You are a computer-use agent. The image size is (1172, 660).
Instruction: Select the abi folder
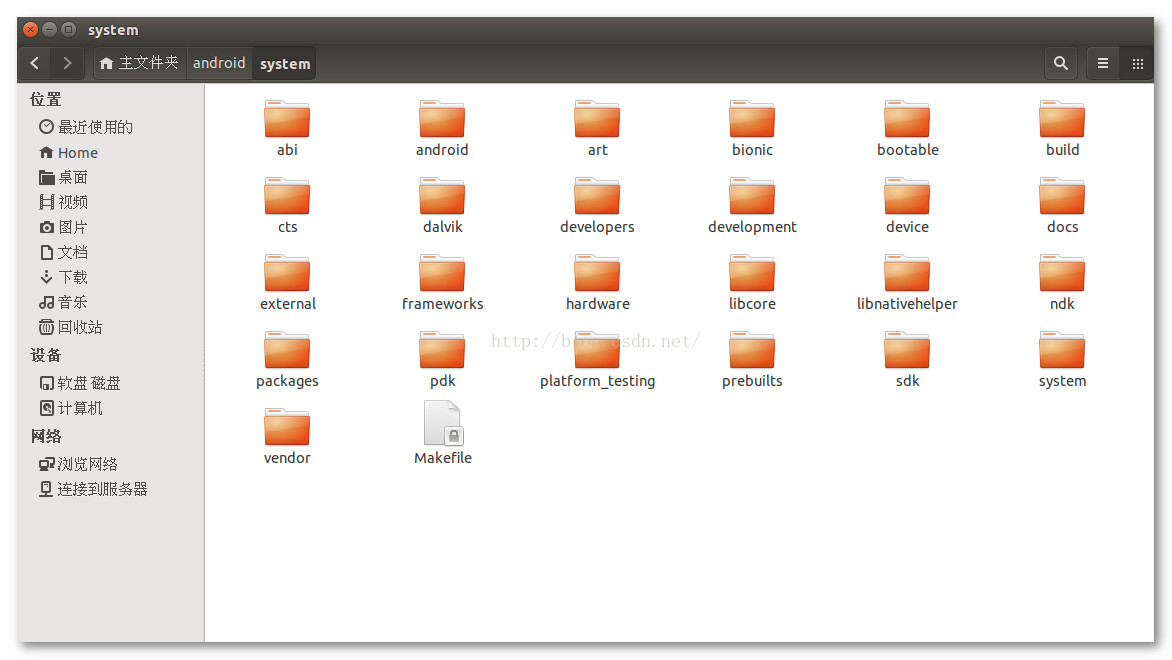tap(287, 129)
